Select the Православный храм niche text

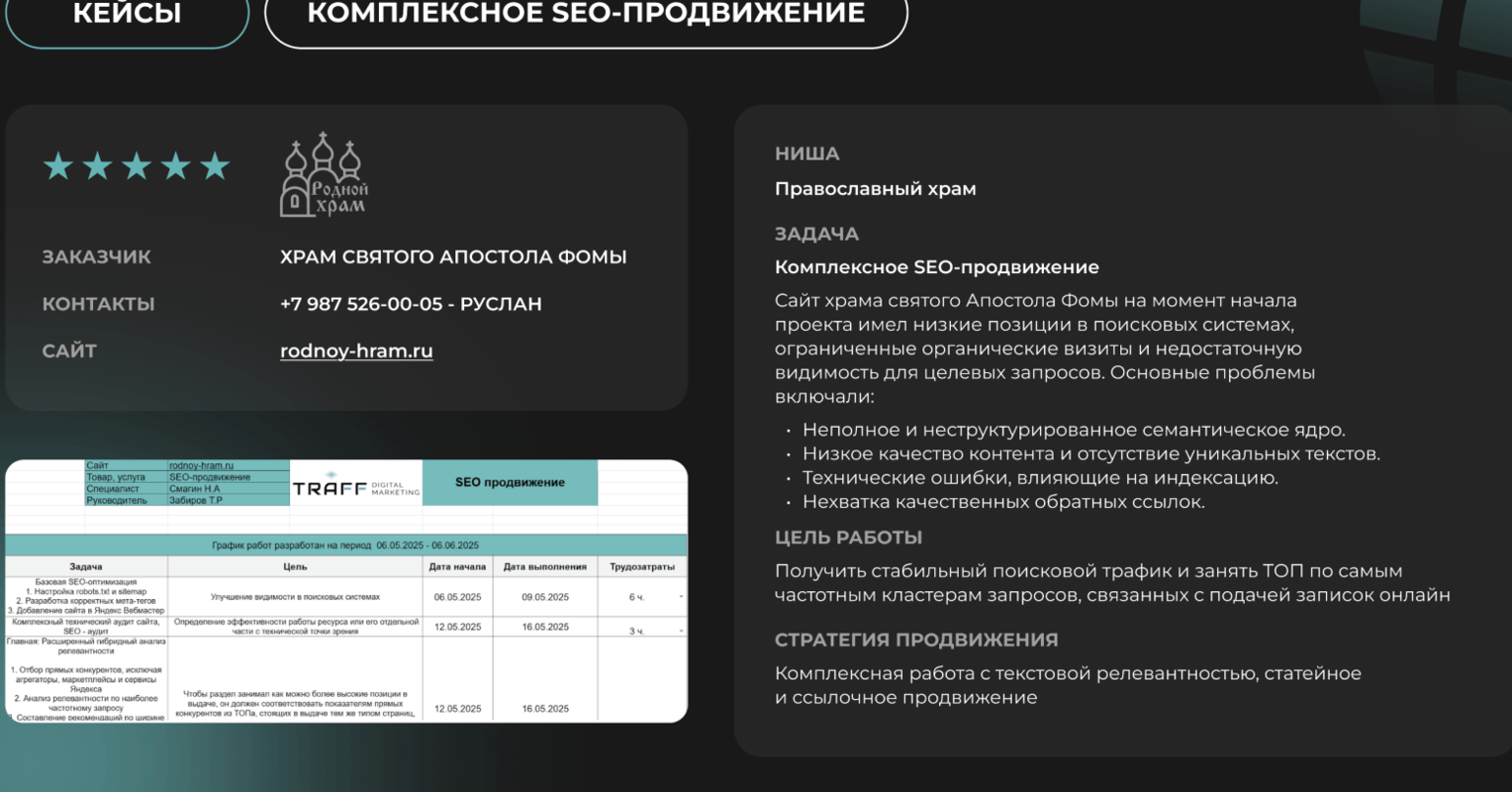click(875, 189)
